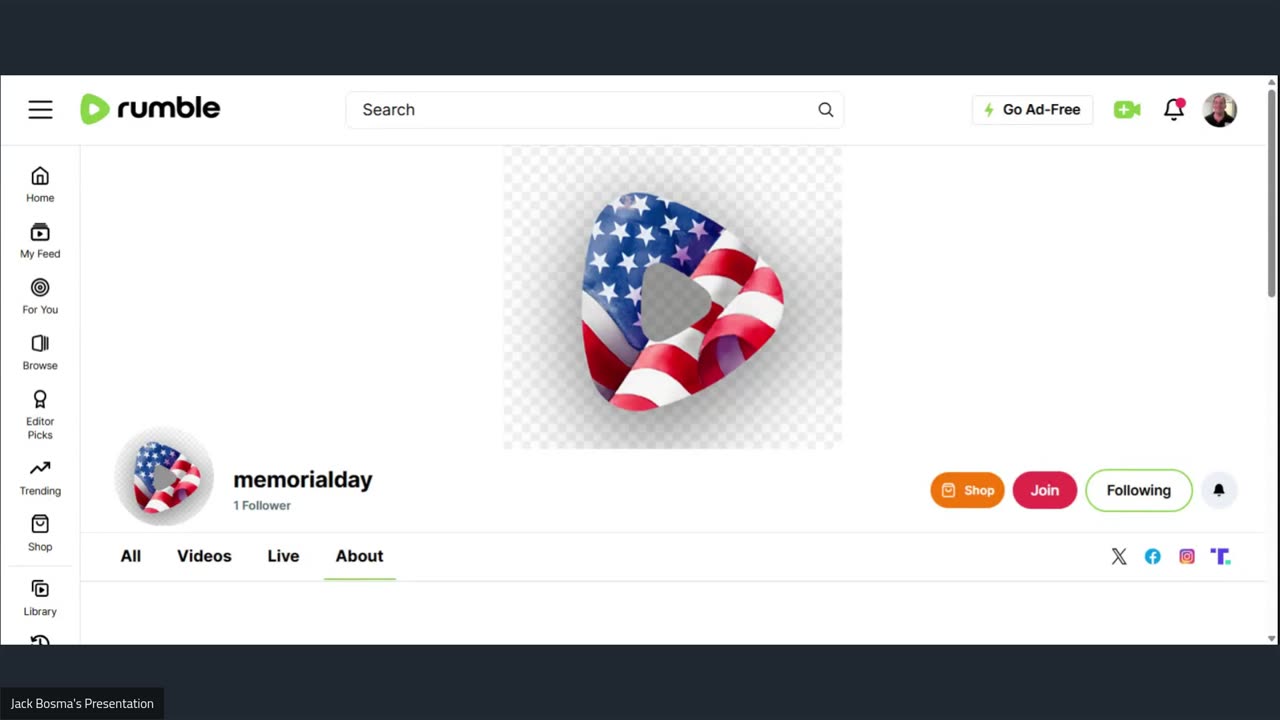Click the green upload video camera icon
Screen dimensions: 1280x720
(x=1127, y=110)
